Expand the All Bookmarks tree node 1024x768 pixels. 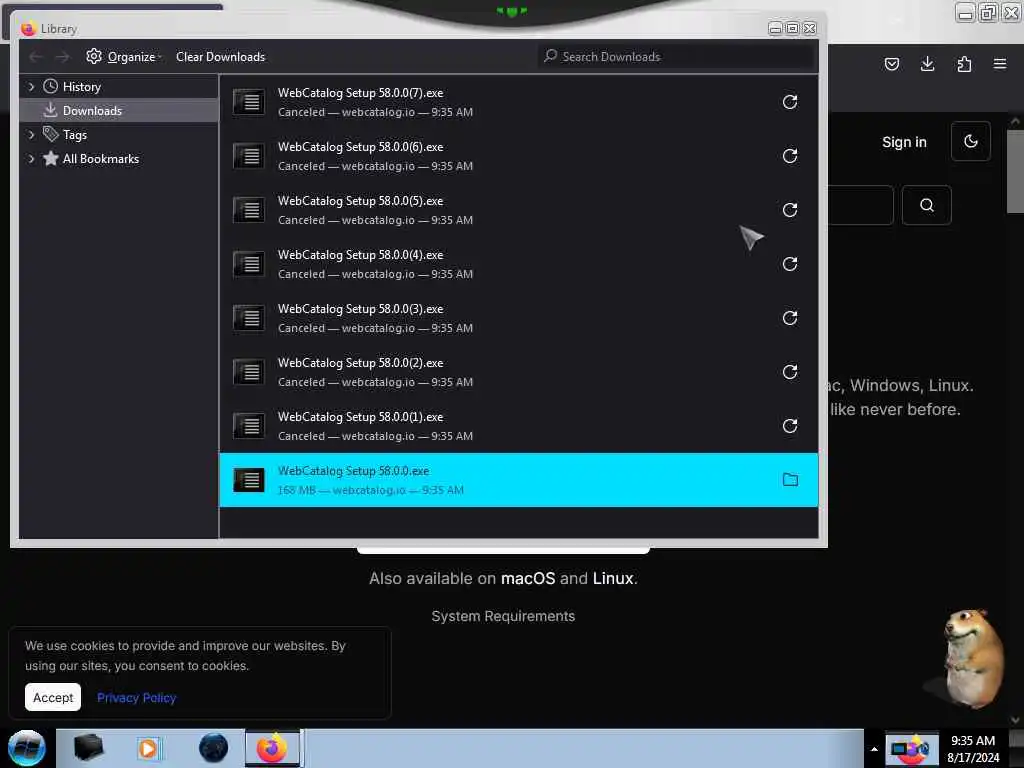31,159
